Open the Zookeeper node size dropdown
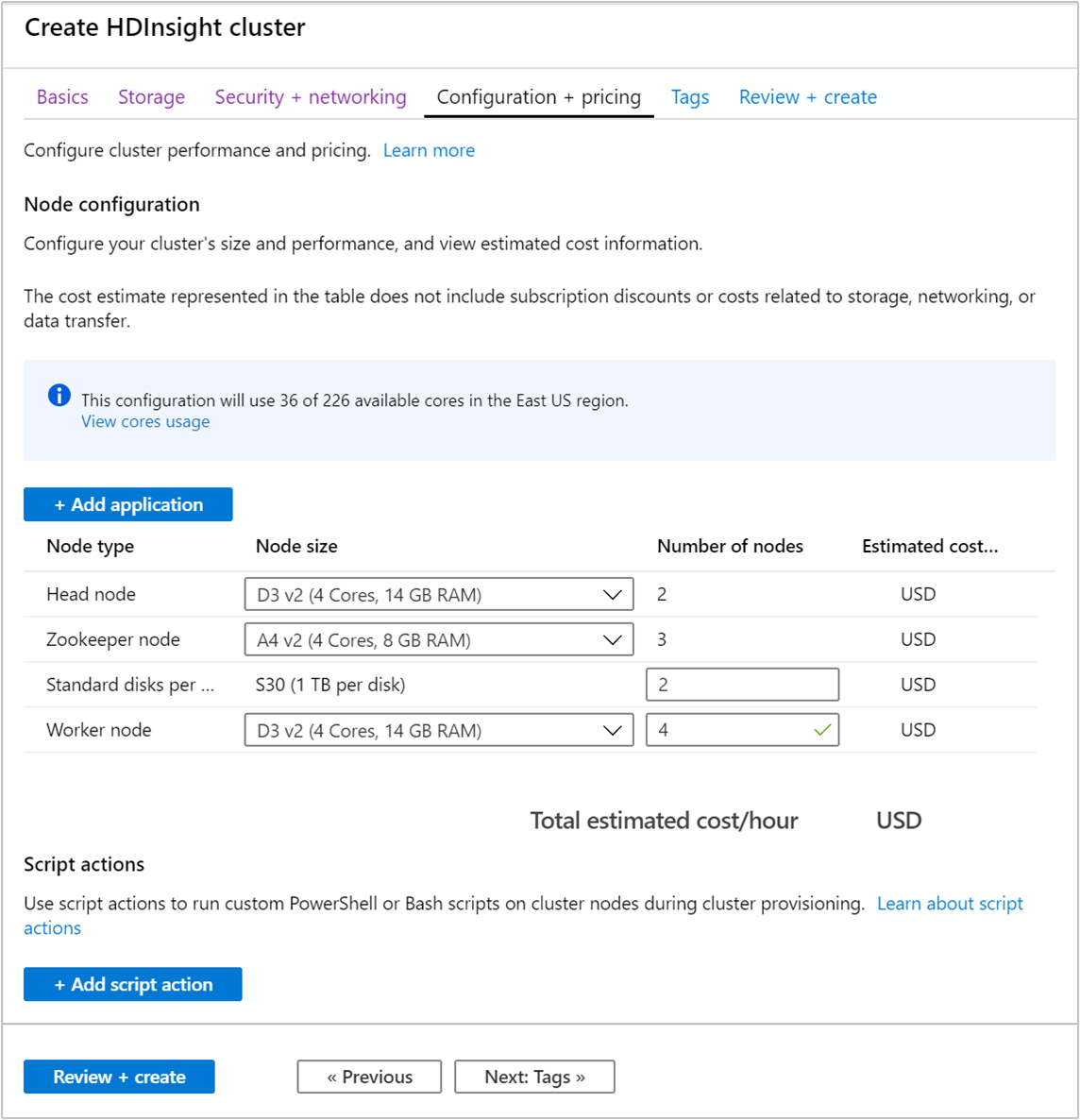1080x1120 pixels. click(x=615, y=639)
